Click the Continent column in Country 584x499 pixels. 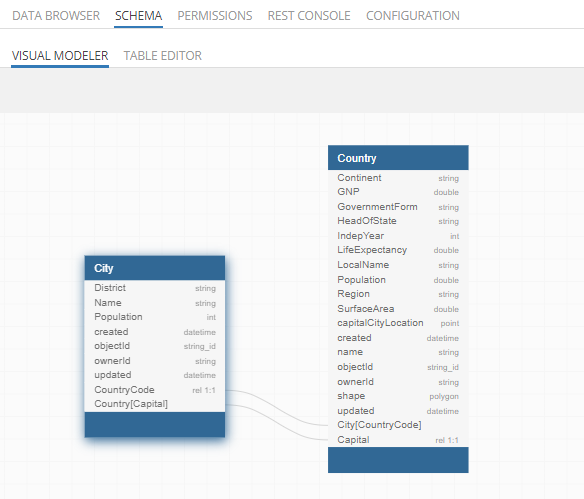pos(398,178)
